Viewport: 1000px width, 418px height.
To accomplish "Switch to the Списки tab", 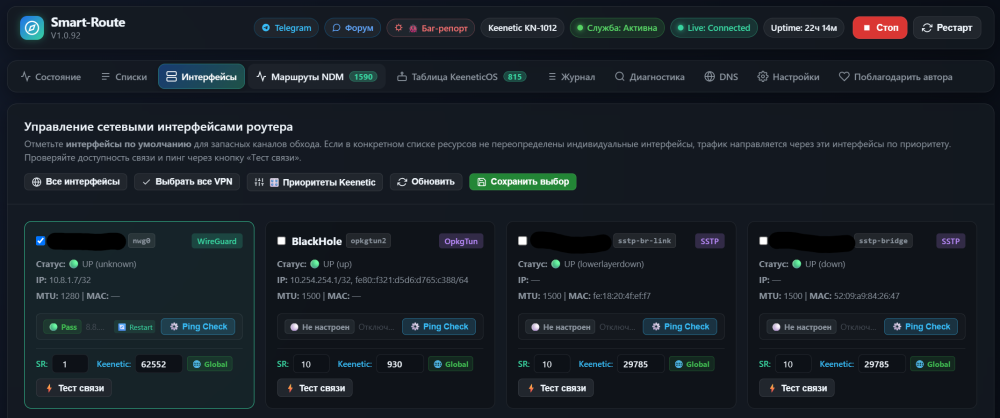I will [124, 77].
